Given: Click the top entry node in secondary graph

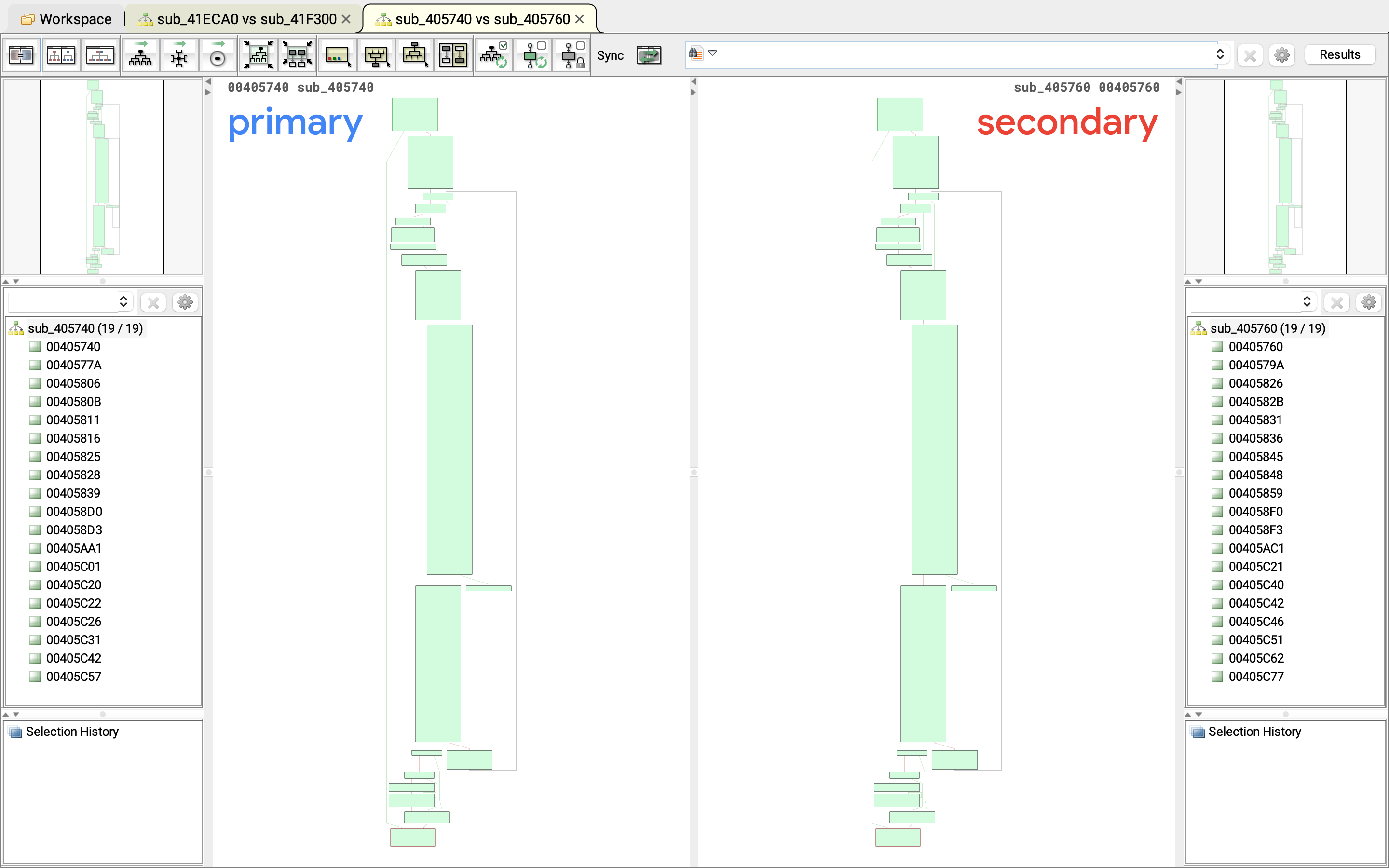Looking at the screenshot, I should point(900,114).
